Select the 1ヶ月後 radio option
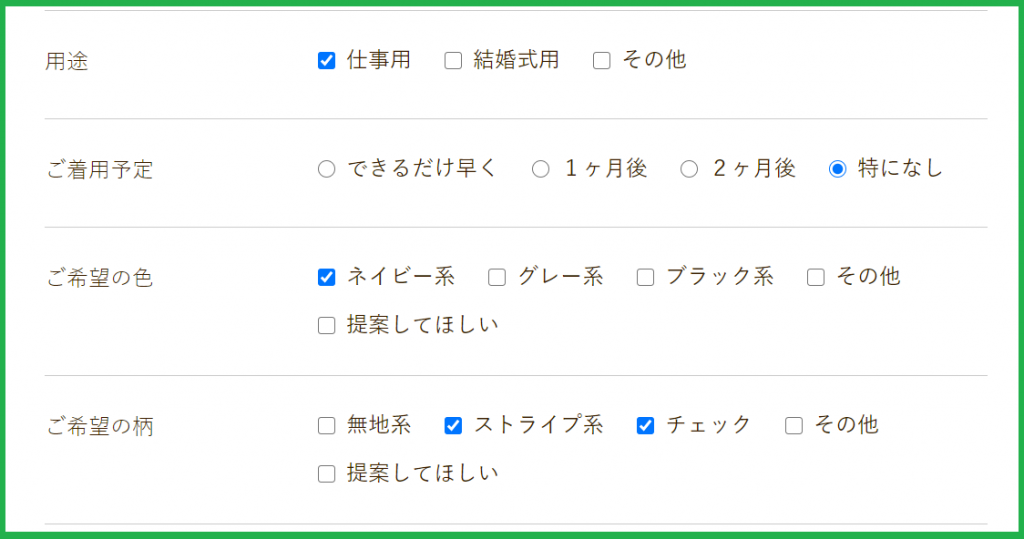Viewport: 1024px width, 539px height. click(x=541, y=169)
